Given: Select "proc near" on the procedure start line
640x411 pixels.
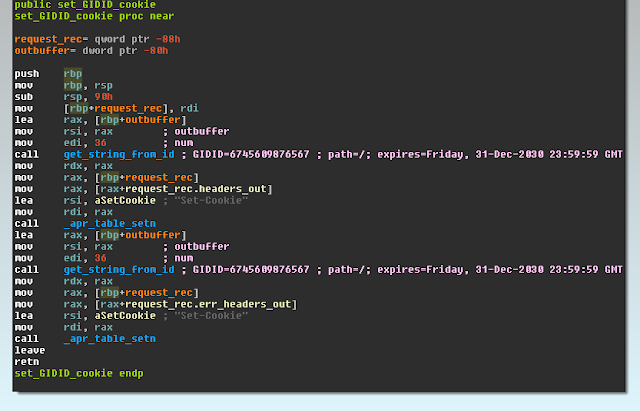Looking at the screenshot, I should pyautogui.click(x=147, y=16).
